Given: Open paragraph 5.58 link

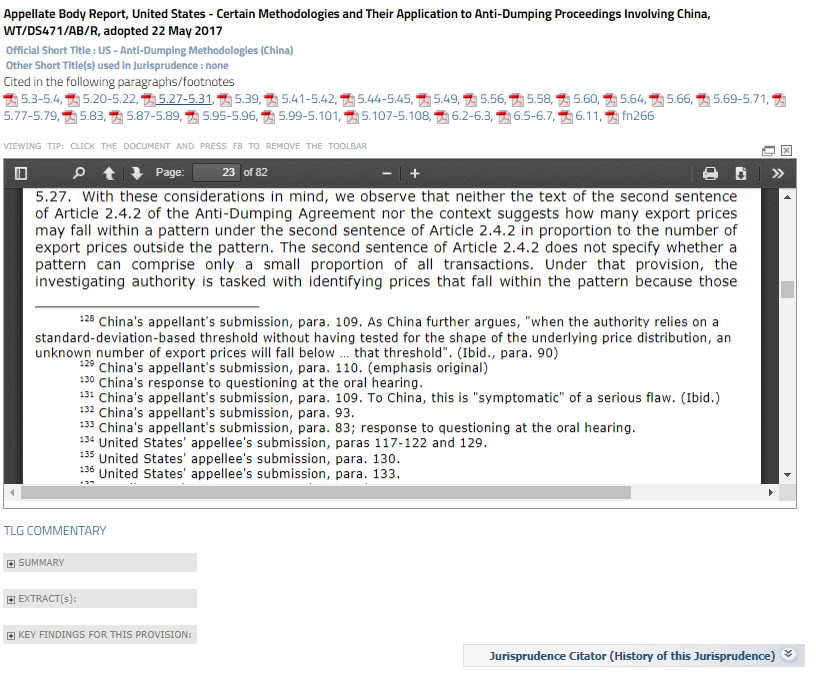Looking at the screenshot, I should (539, 99).
